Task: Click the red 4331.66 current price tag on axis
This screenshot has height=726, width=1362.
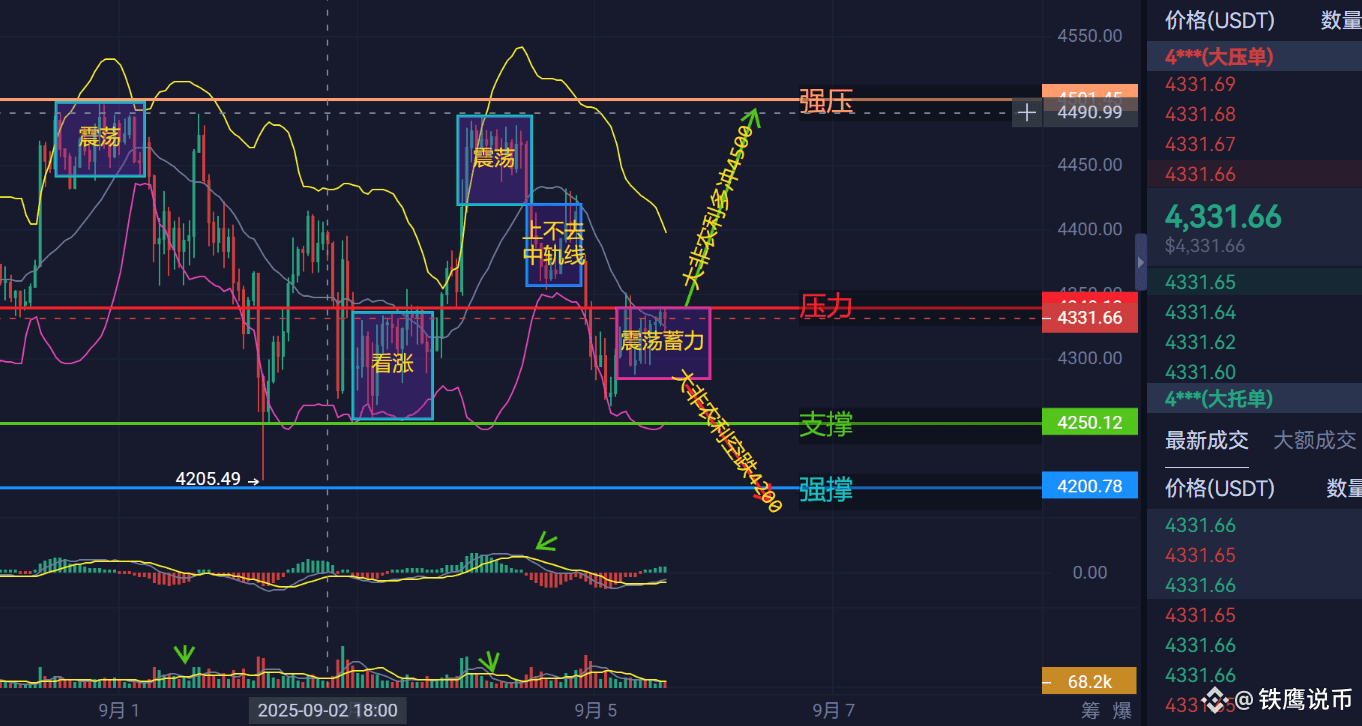Action: [x=1090, y=319]
